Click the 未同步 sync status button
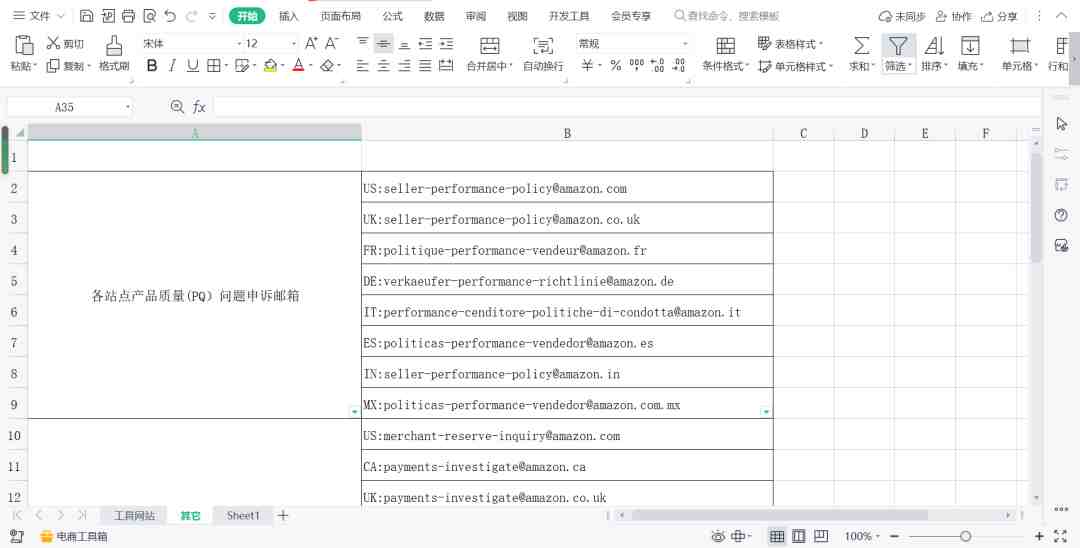This screenshot has width=1080, height=548. [902, 16]
